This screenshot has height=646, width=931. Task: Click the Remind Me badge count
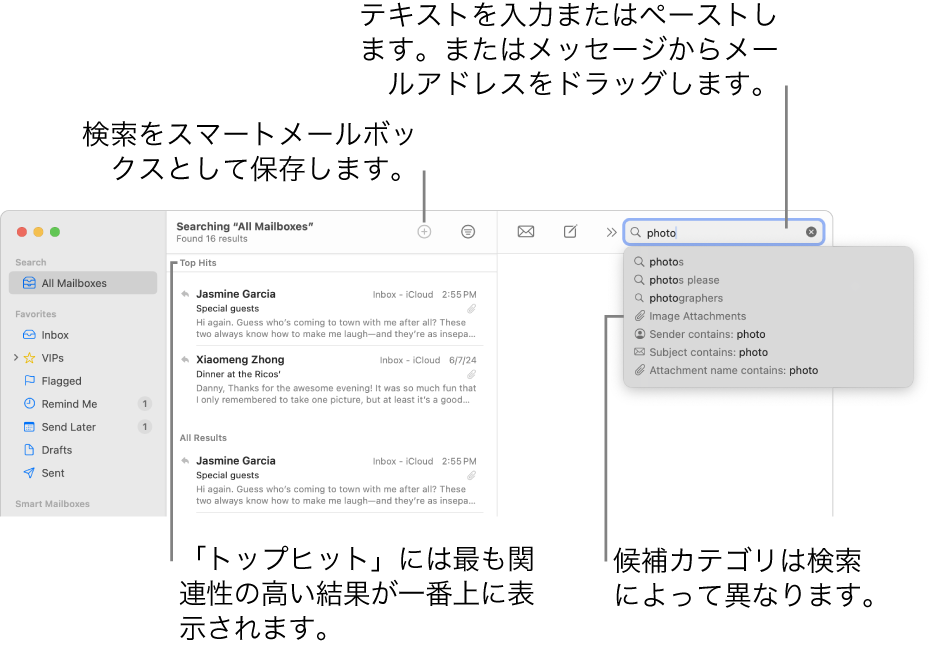coord(144,404)
